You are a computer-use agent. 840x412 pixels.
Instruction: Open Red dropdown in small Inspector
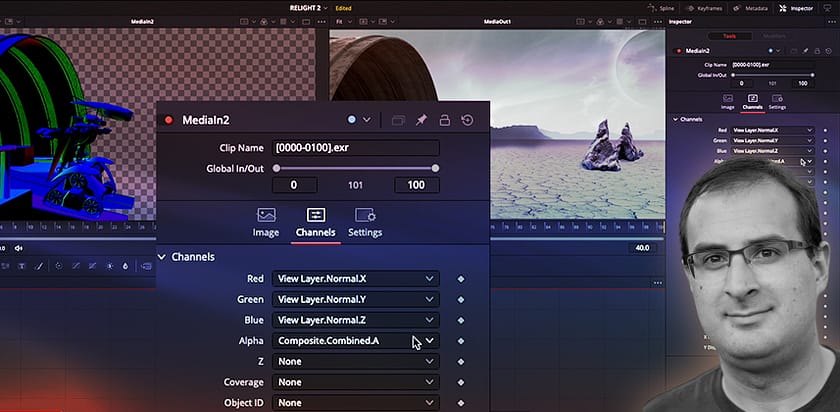coord(772,130)
